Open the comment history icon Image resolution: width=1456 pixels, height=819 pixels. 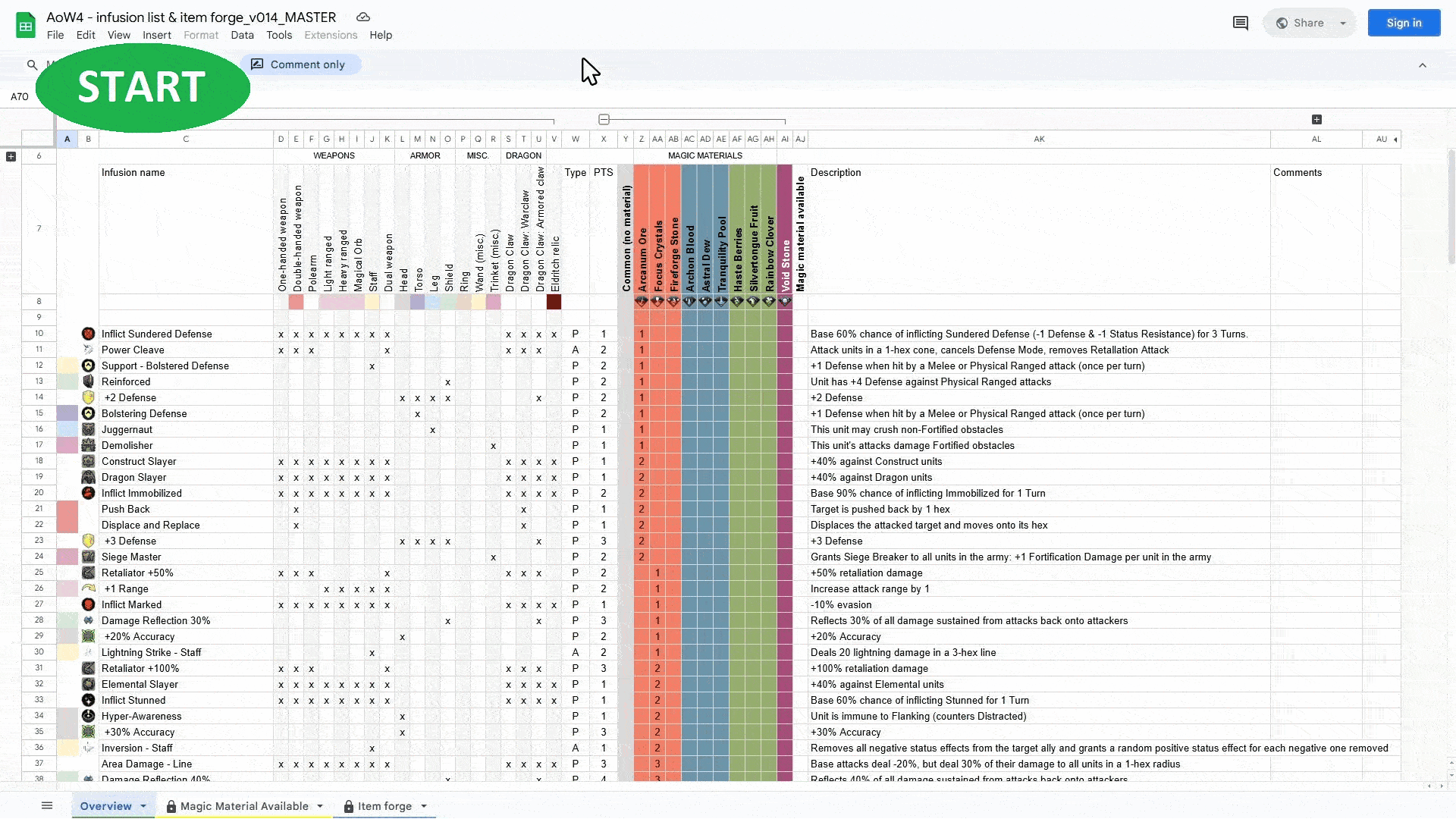(x=1241, y=23)
